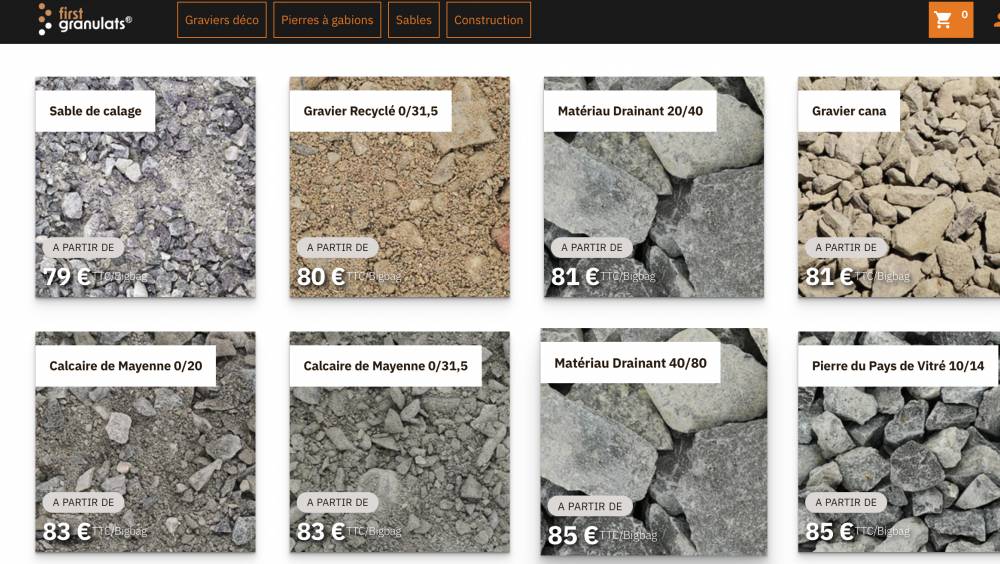Click the 81 € price on Matériau Drainant 20/40
The width and height of the screenshot is (1000, 564).
575,276
